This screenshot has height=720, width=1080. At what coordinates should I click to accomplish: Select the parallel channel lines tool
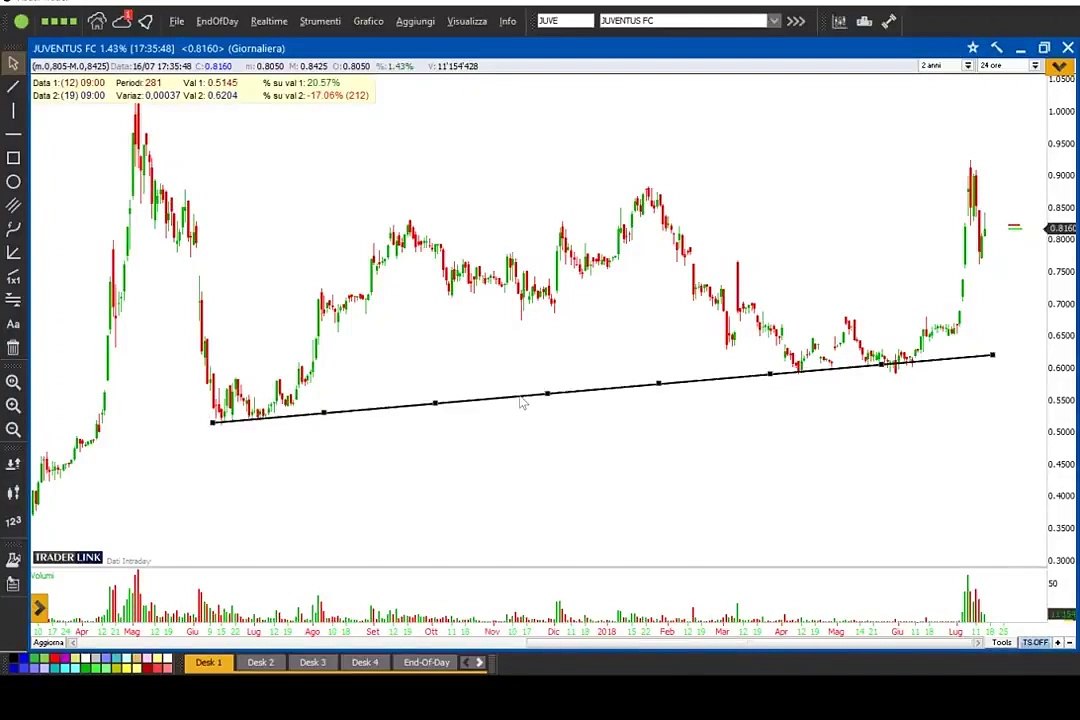click(13, 205)
